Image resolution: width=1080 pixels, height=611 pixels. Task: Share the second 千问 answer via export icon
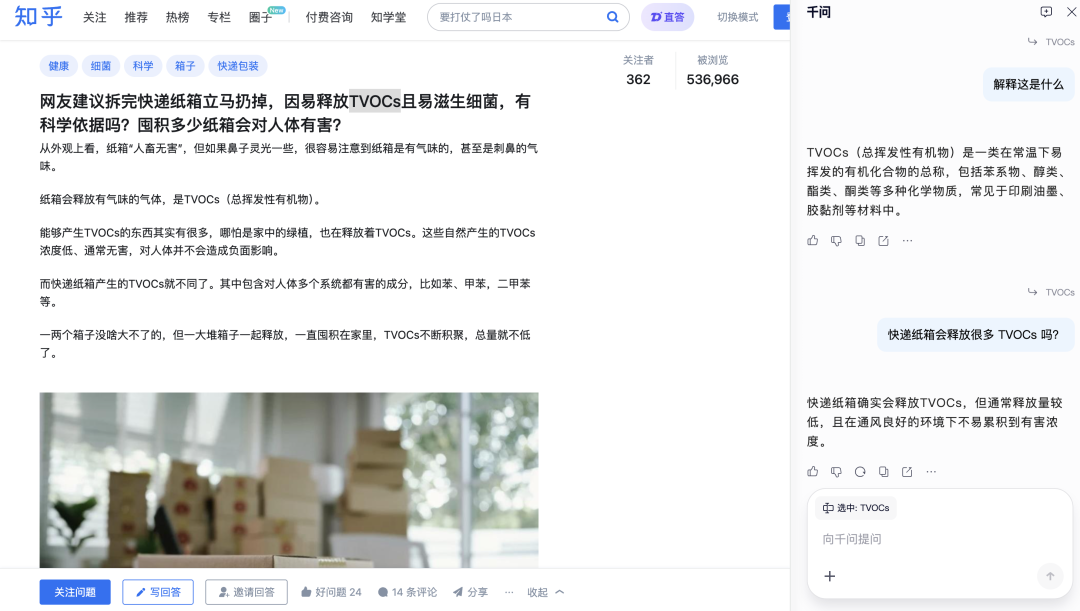pyautogui.click(x=906, y=471)
